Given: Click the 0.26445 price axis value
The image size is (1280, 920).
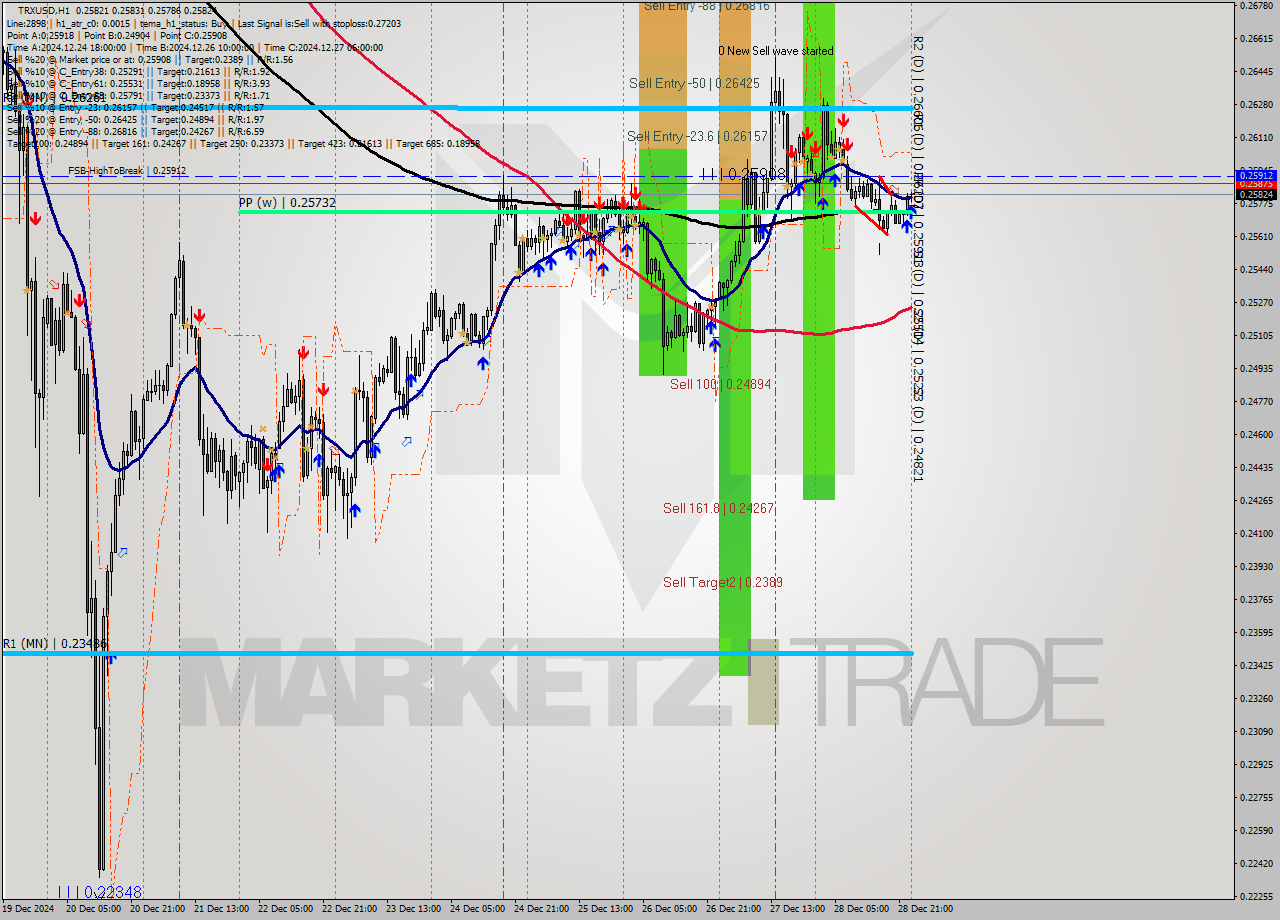Looking at the screenshot, I should pos(1256,72).
